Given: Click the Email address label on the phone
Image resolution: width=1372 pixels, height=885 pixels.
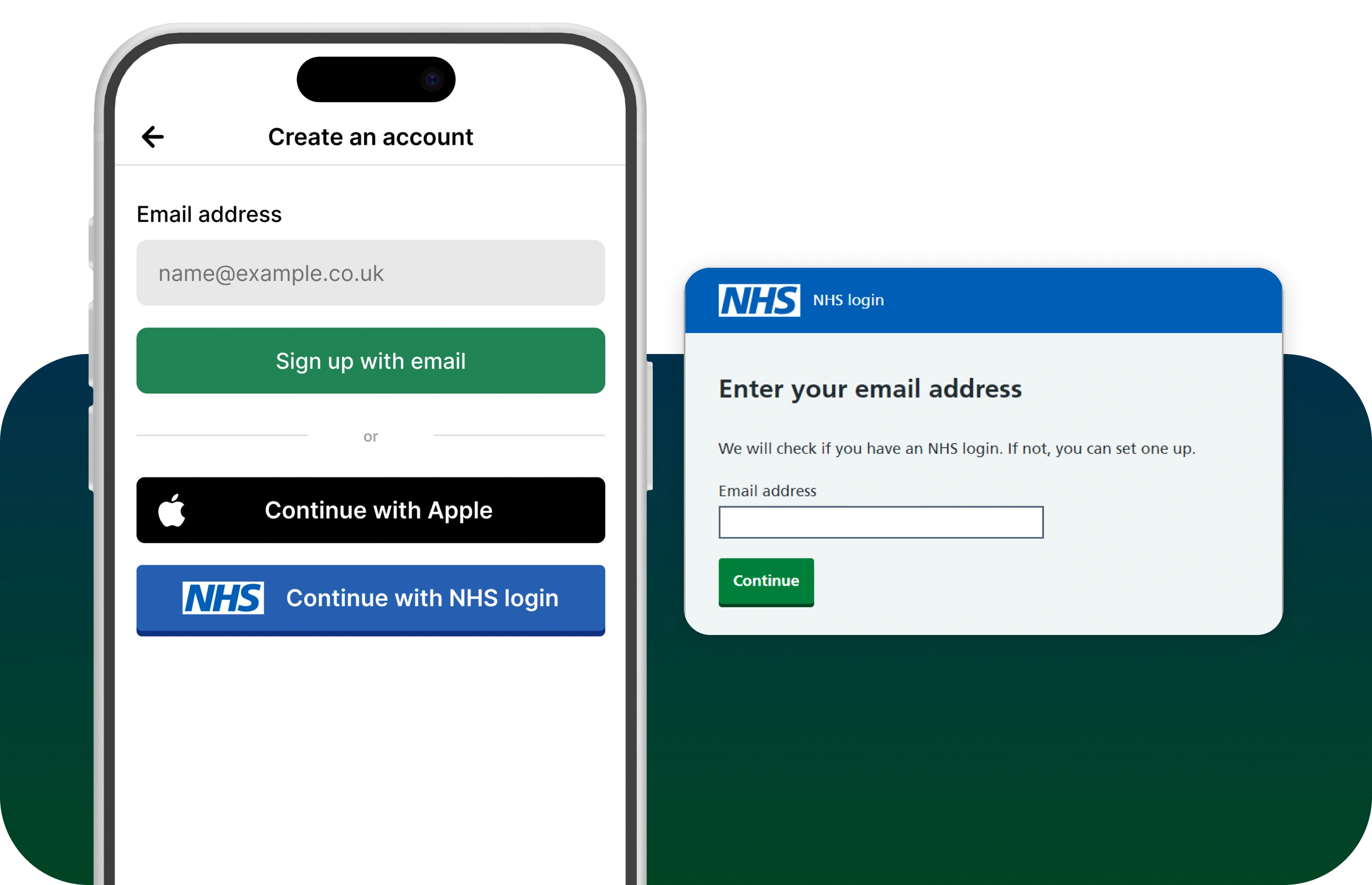Looking at the screenshot, I should [209, 215].
